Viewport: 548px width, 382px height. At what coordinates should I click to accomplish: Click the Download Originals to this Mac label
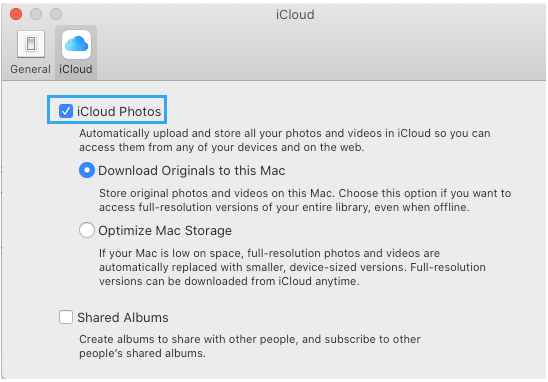point(192,171)
